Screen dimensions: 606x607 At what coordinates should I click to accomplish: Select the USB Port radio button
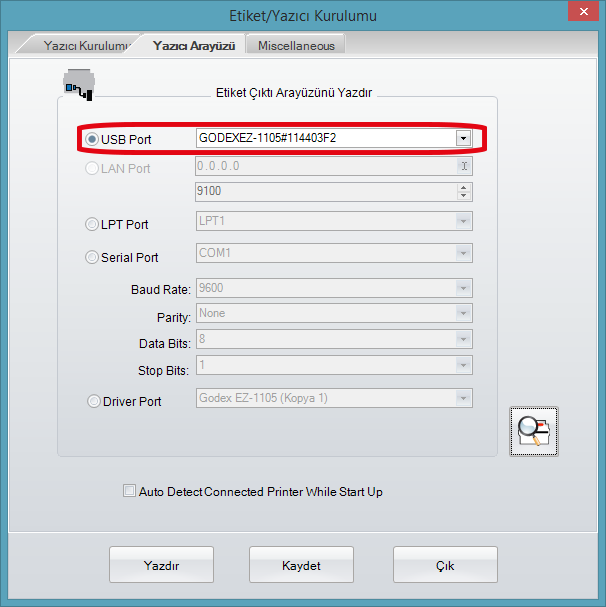pyautogui.click(x=92, y=138)
